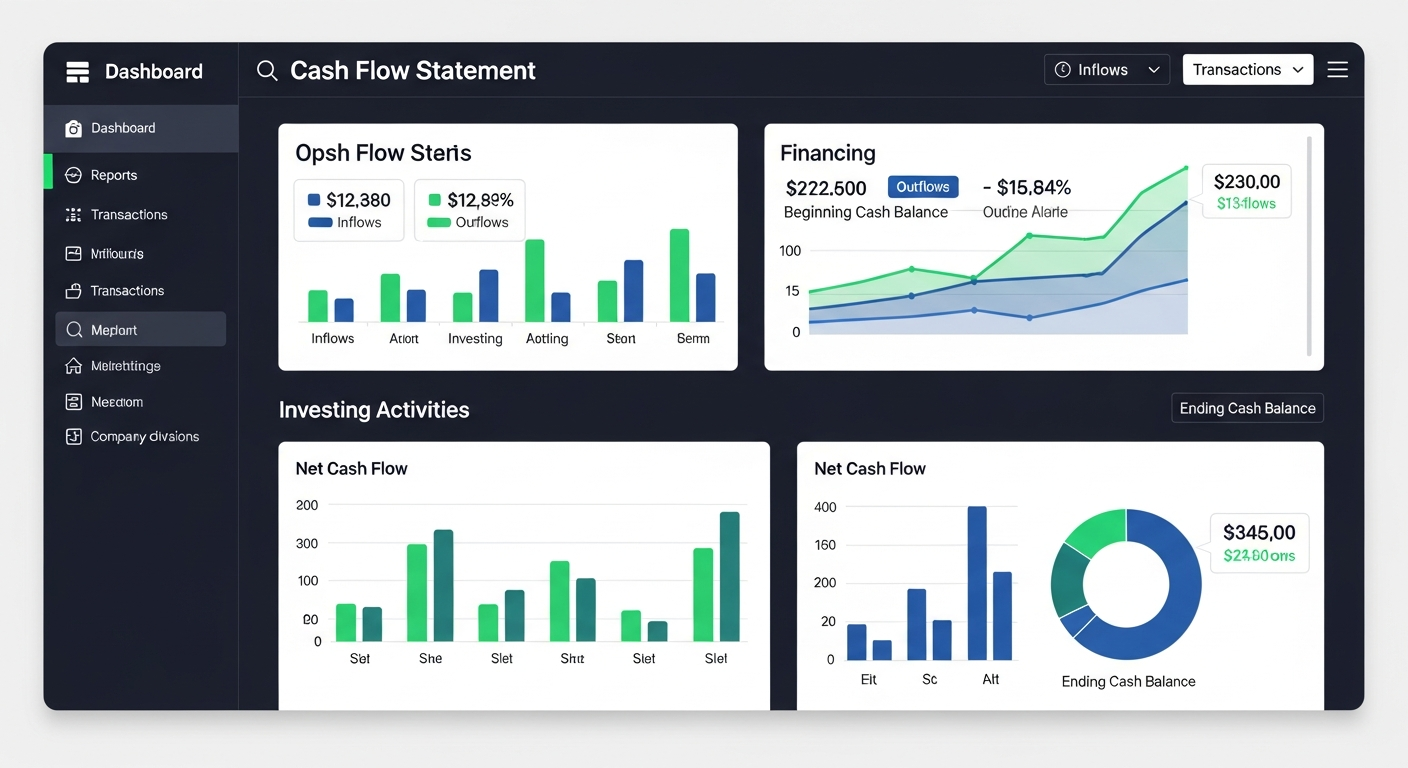Click the Financing panel vertical scrollbar
This screenshot has width=1408, height=768.
[1309, 246]
